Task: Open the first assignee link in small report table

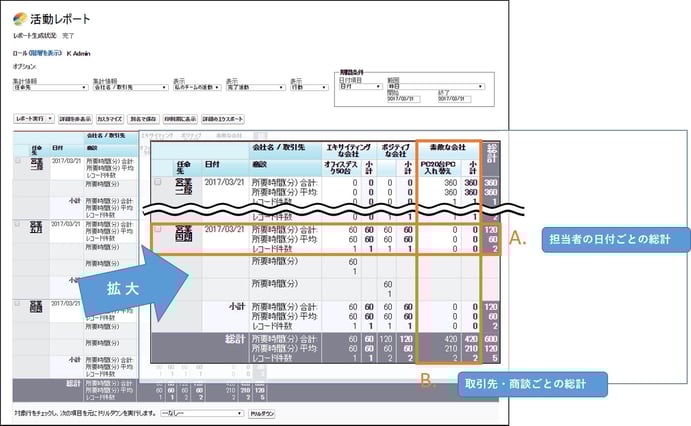Action: coord(37,163)
